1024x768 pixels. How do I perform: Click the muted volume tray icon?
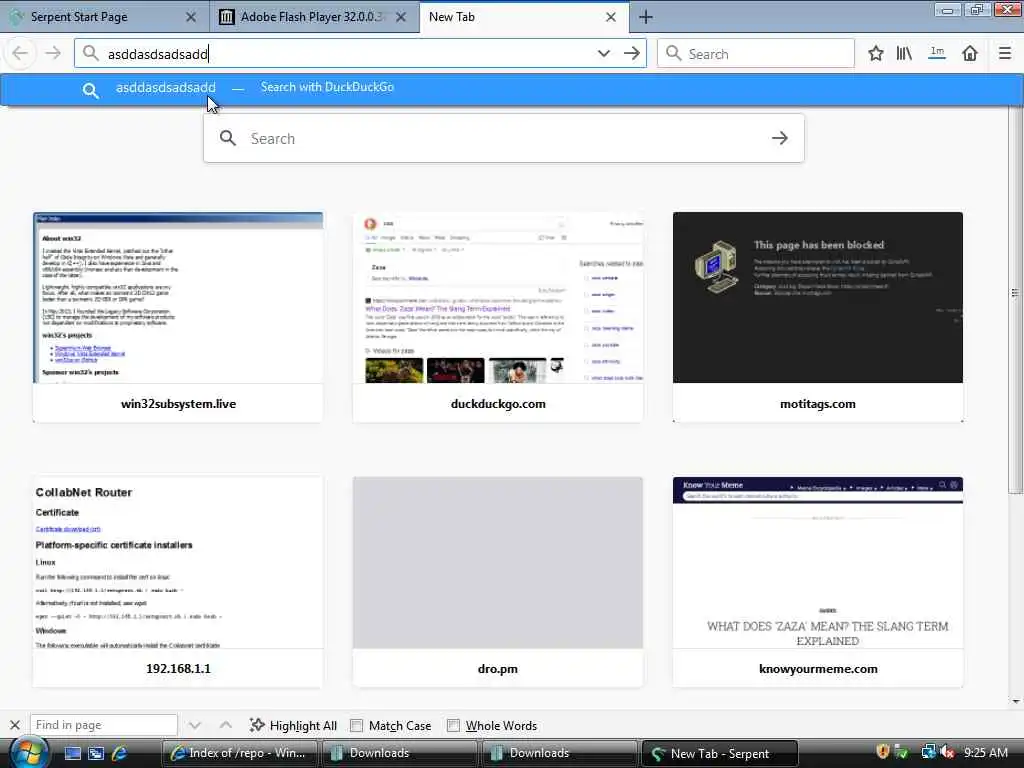(x=948, y=752)
